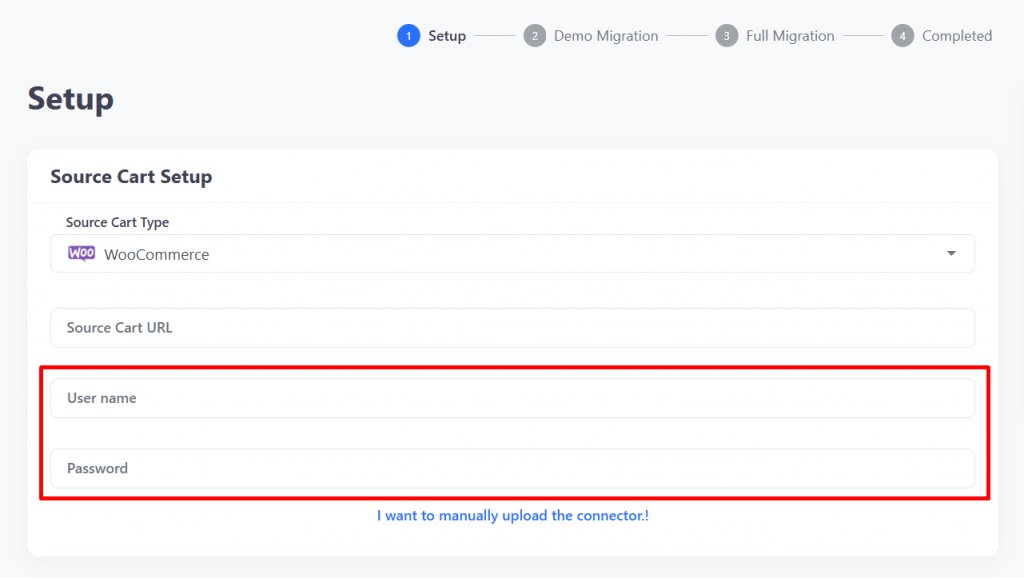The width and height of the screenshot is (1024, 578).
Task: Open the manually upload connector link
Action: [513, 515]
